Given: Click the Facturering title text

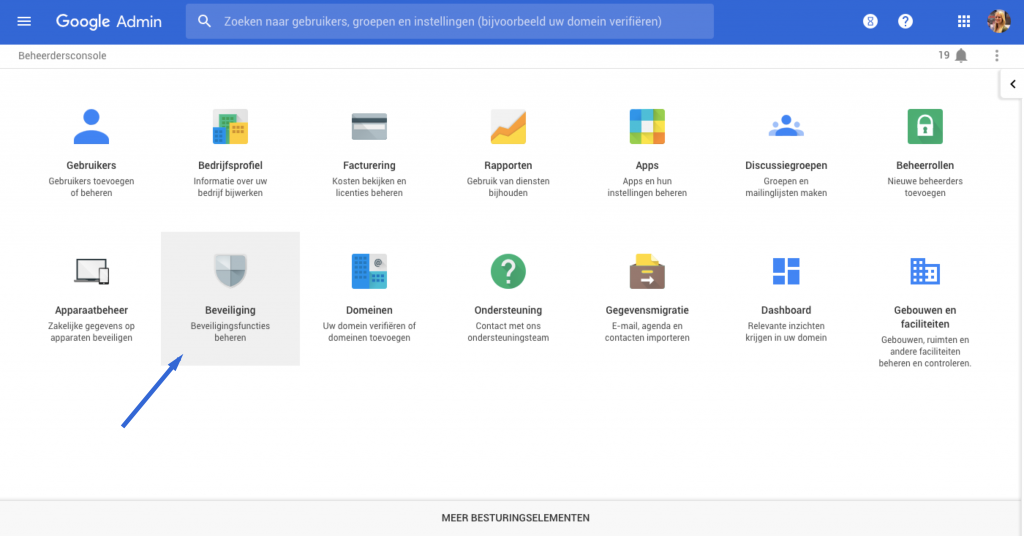Looking at the screenshot, I should 369,166.
